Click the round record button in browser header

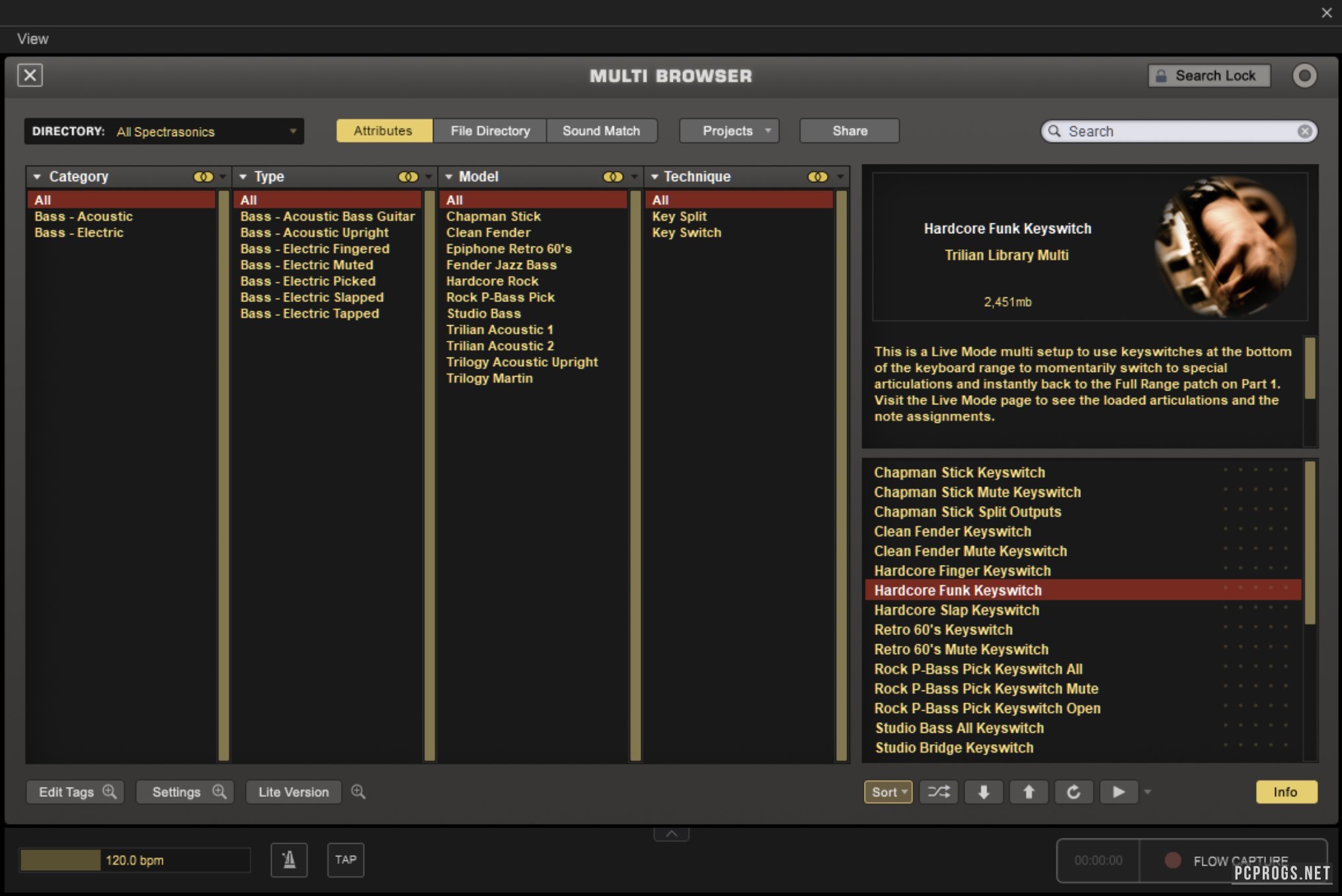click(1304, 75)
